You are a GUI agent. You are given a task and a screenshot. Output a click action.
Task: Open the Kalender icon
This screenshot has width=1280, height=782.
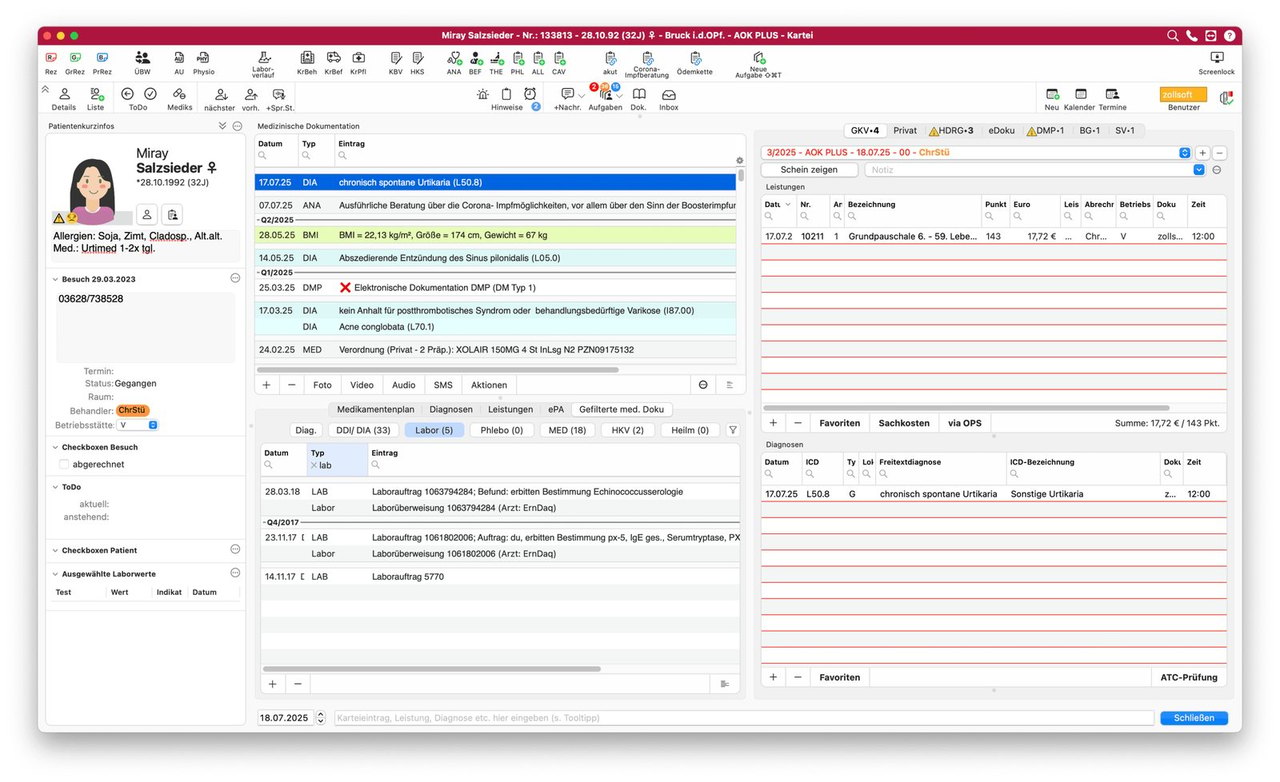[1079, 99]
